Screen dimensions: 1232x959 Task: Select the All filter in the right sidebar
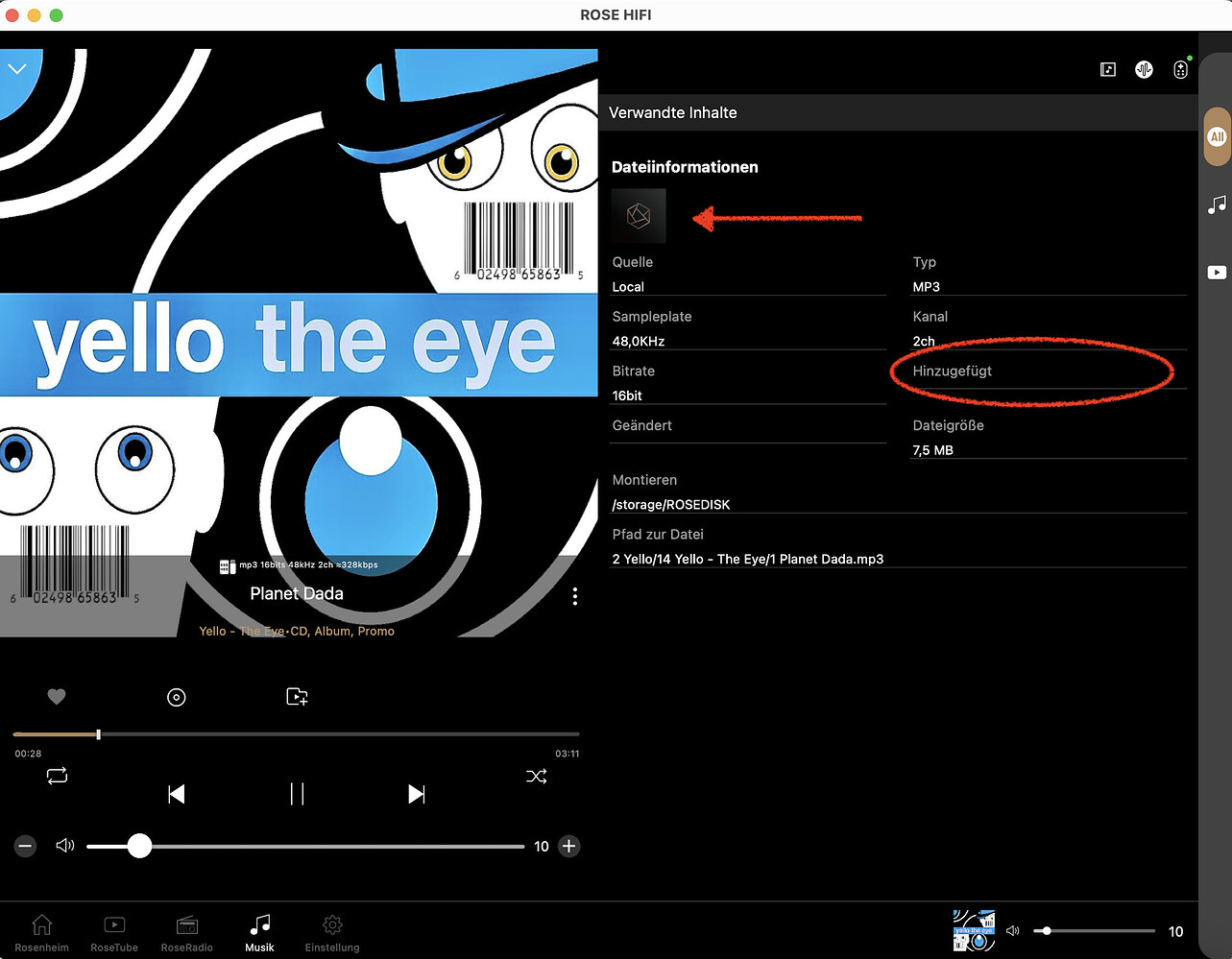click(1217, 137)
